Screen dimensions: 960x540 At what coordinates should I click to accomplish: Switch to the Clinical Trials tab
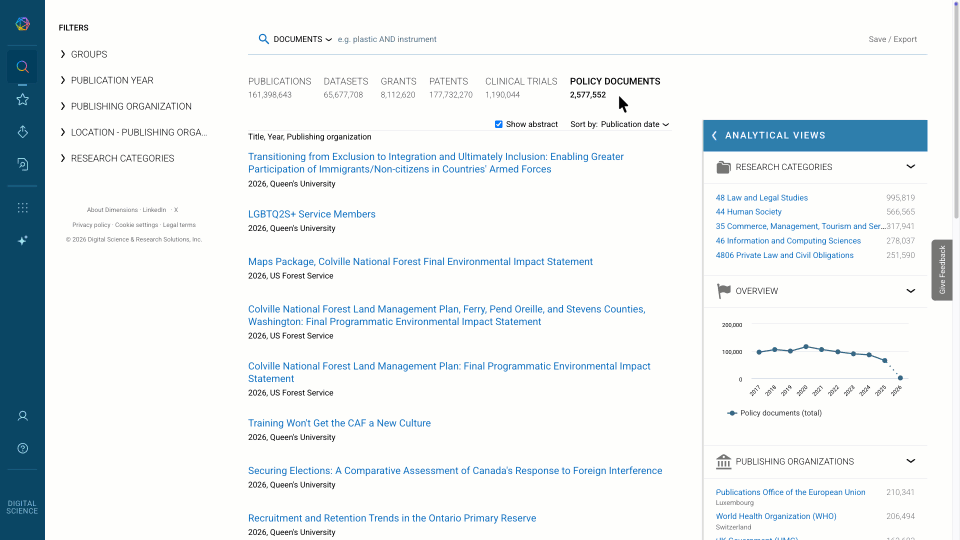point(520,82)
